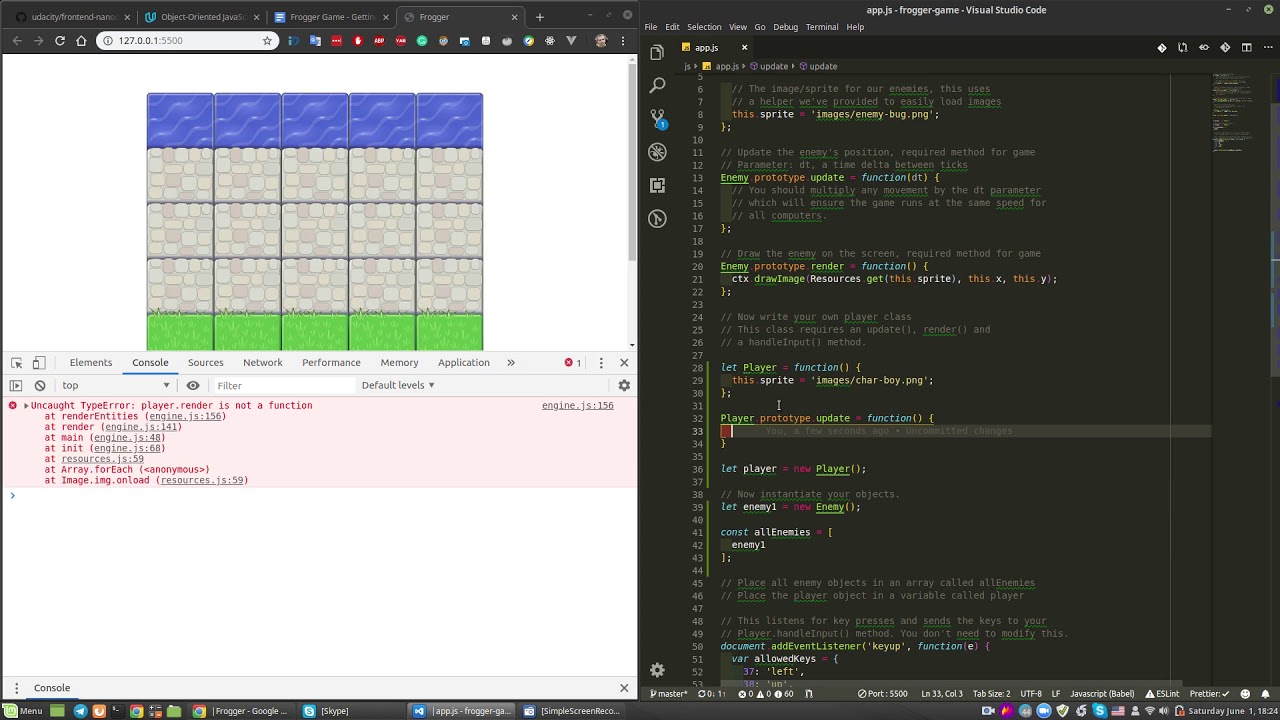The height and width of the screenshot is (720, 1280).
Task: Go to the Chrome home page button
Action: tap(81, 40)
